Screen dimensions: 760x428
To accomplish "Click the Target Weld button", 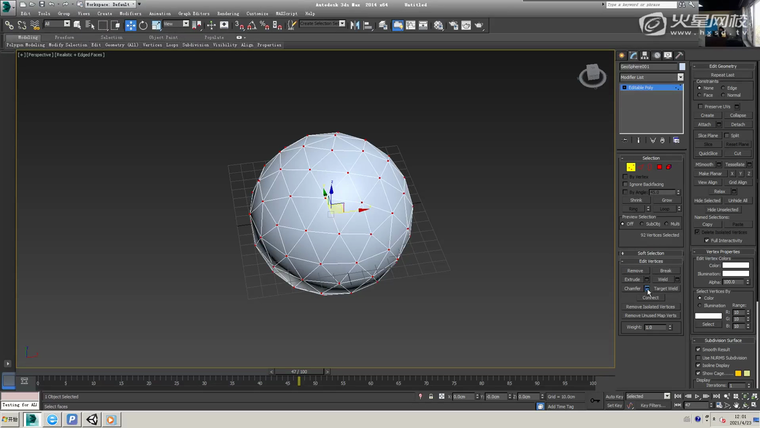I will coord(666,288).
